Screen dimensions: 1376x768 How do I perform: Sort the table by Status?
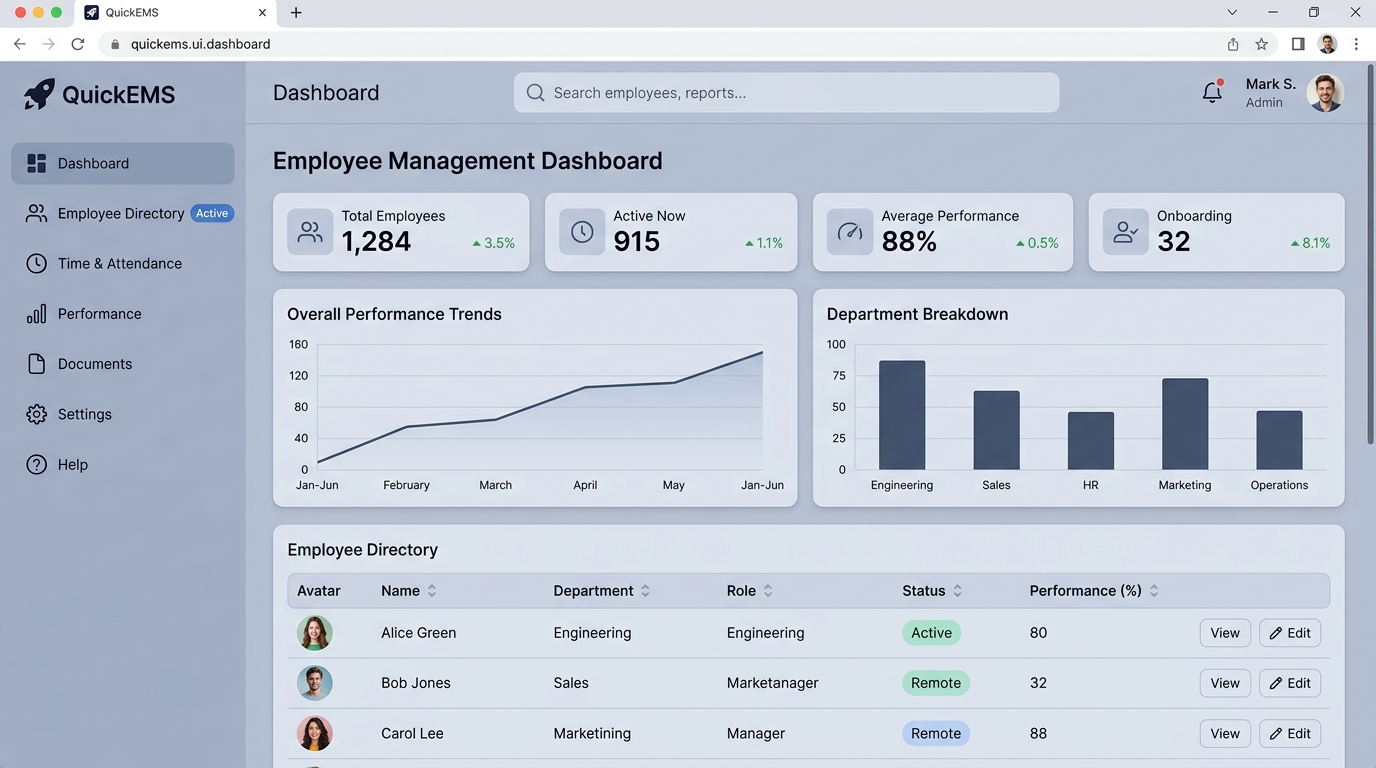click(957, 591)
